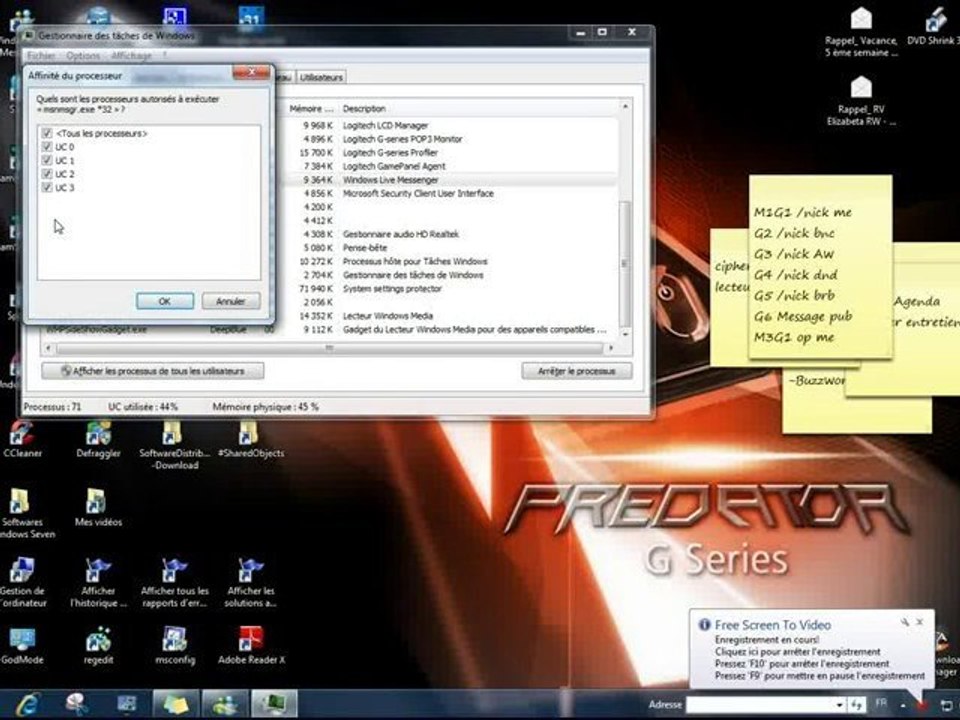Screen dimensions: 960x720
Task: Select the Microsoft Security Client User Interface row
Action: [x=450, y=193]
